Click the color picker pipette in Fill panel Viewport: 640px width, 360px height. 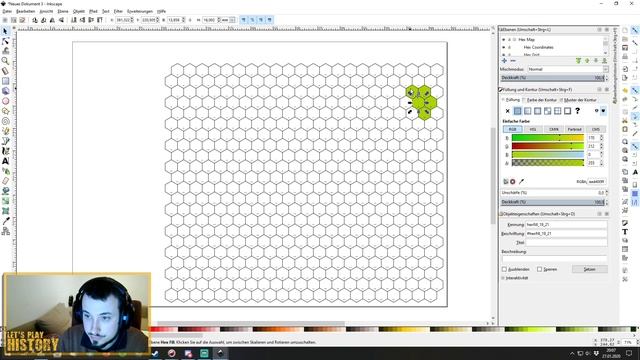pos(521,181)
